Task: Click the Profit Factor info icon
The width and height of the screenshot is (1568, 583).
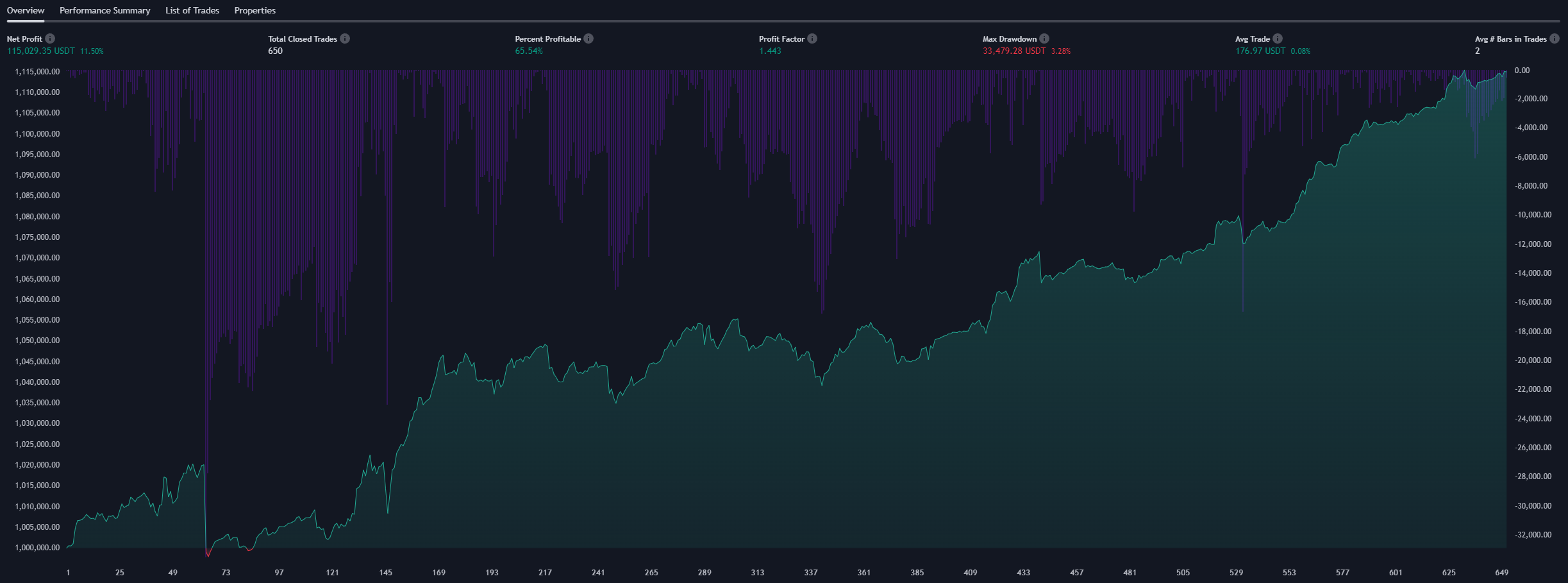Action: (812, 38)
